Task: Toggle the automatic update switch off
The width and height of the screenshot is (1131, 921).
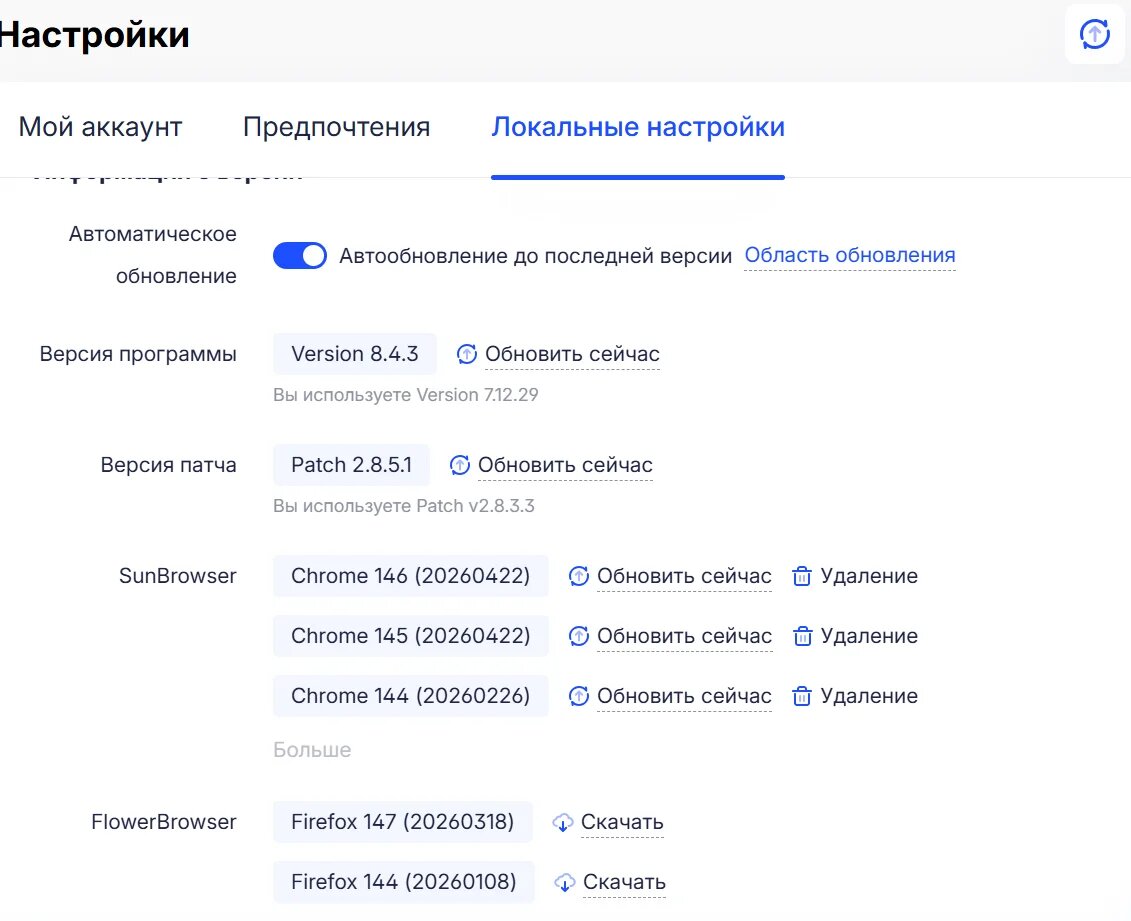Action: [299, 255]
